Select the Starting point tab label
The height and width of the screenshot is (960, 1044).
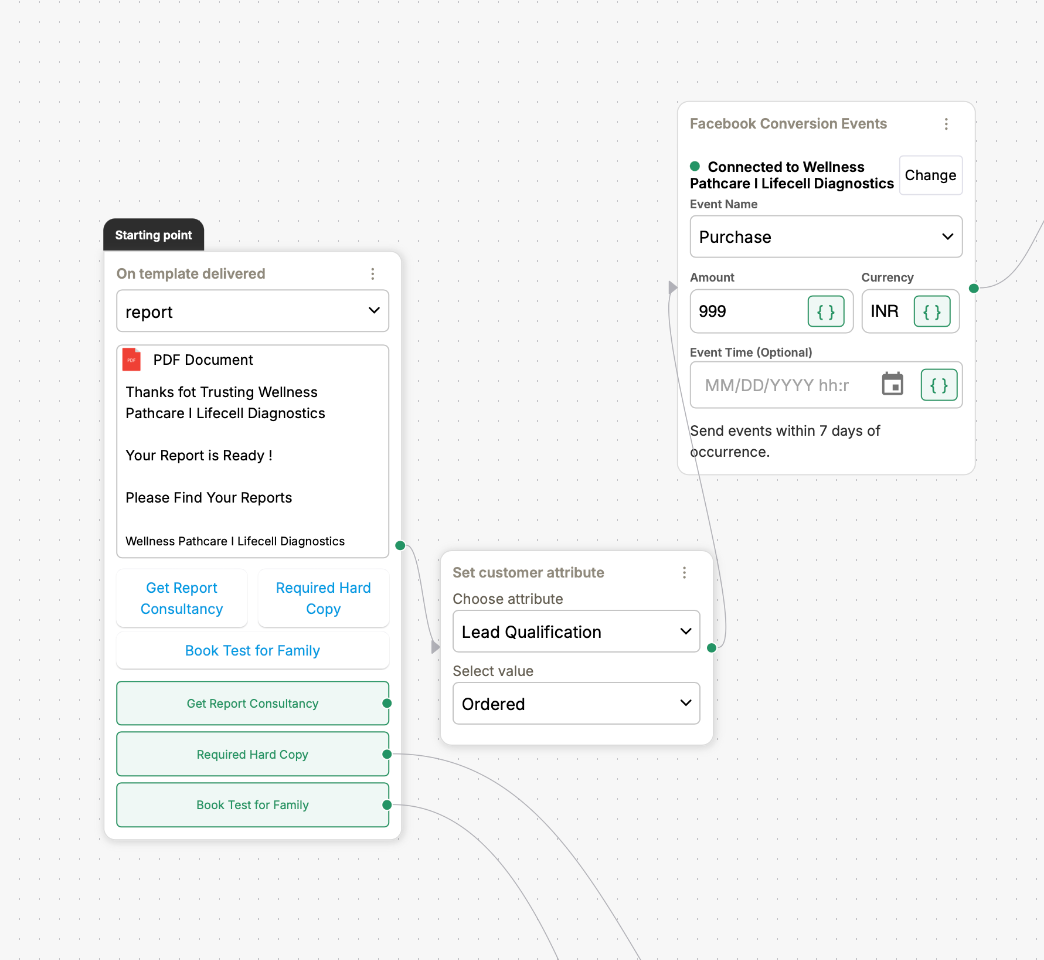click(x=154, y=235)
